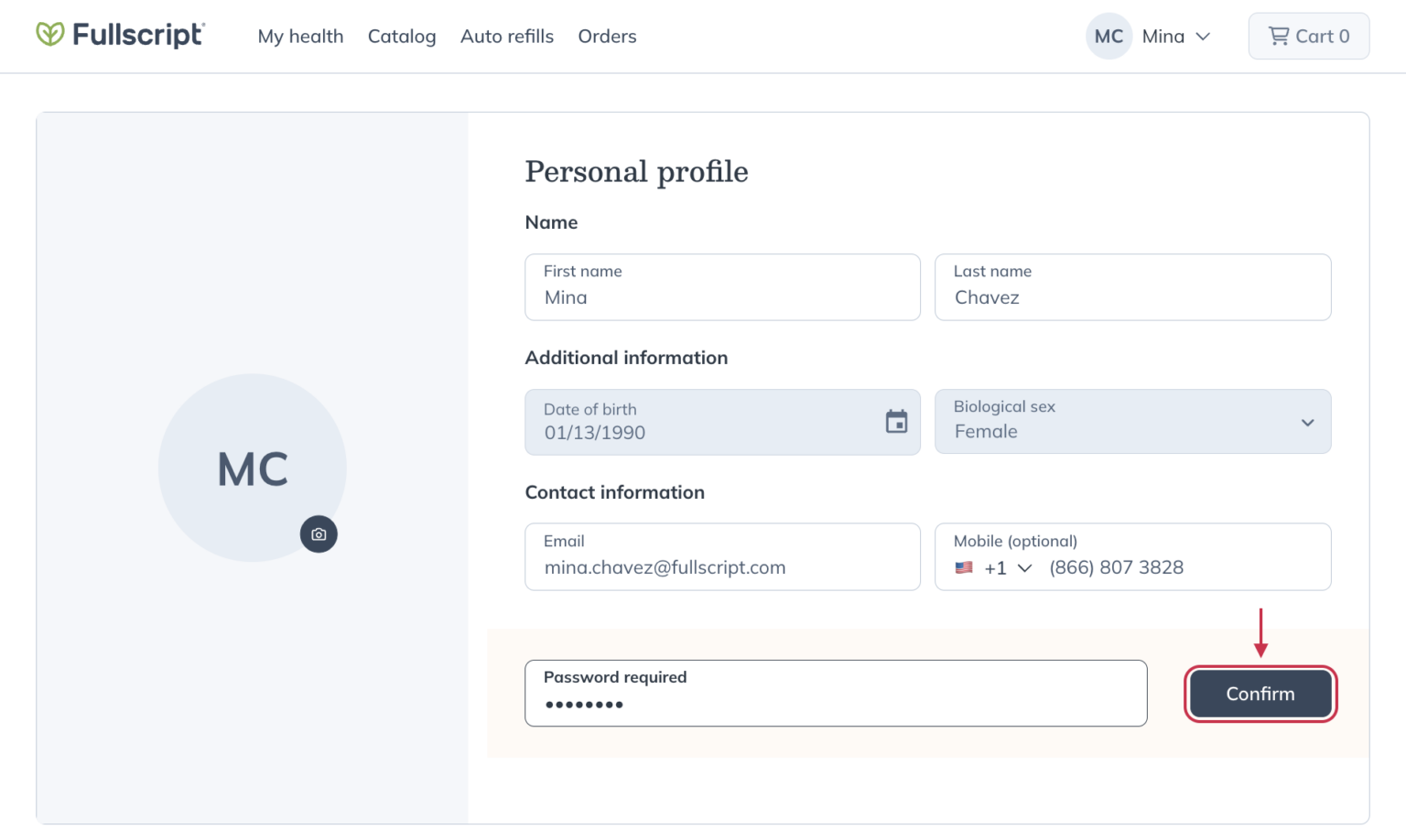The width and height of the screenshot is (1406, 840).
Task: Click the Fullscript logo
Action: click(x=120, y=35)
